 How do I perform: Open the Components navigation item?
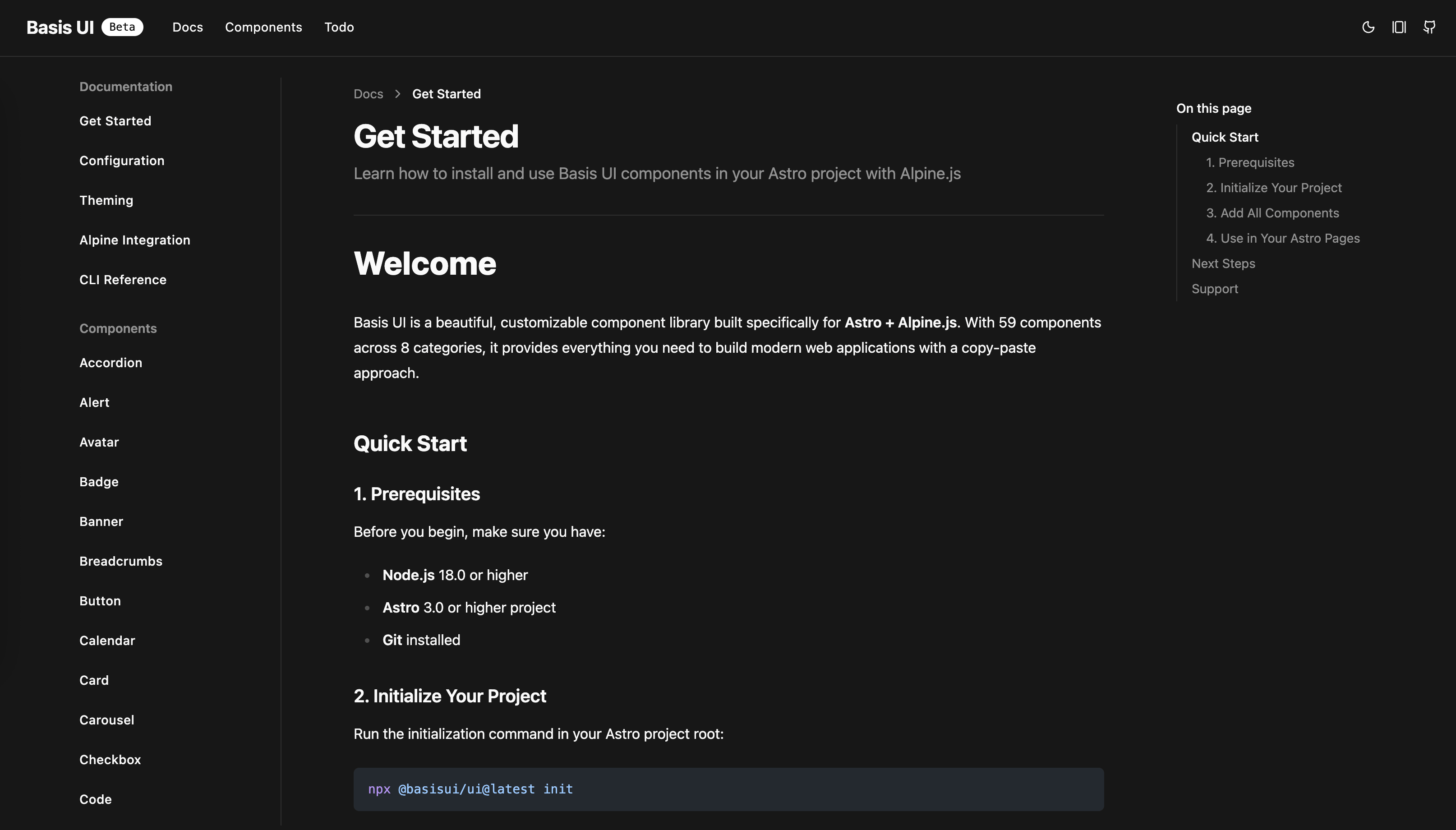pyautogui.click(x=263, y=28)
